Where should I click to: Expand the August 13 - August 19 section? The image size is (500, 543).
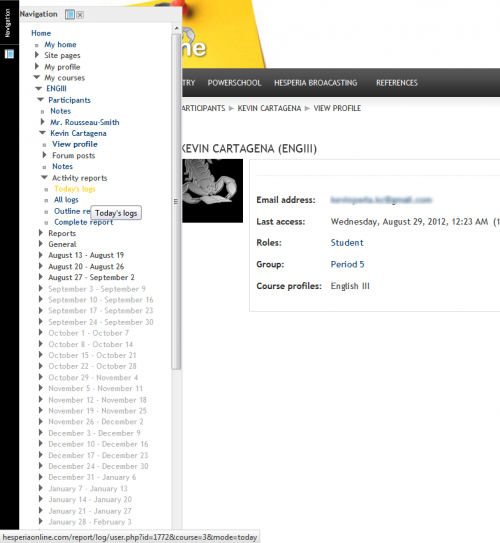coord(41,255)
